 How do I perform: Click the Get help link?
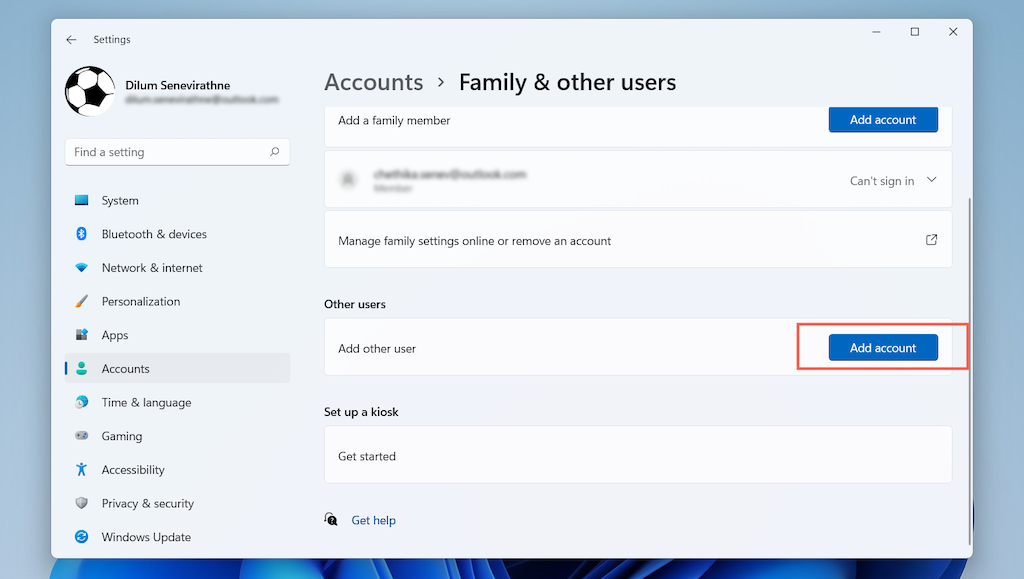click(x=373, y=520)
